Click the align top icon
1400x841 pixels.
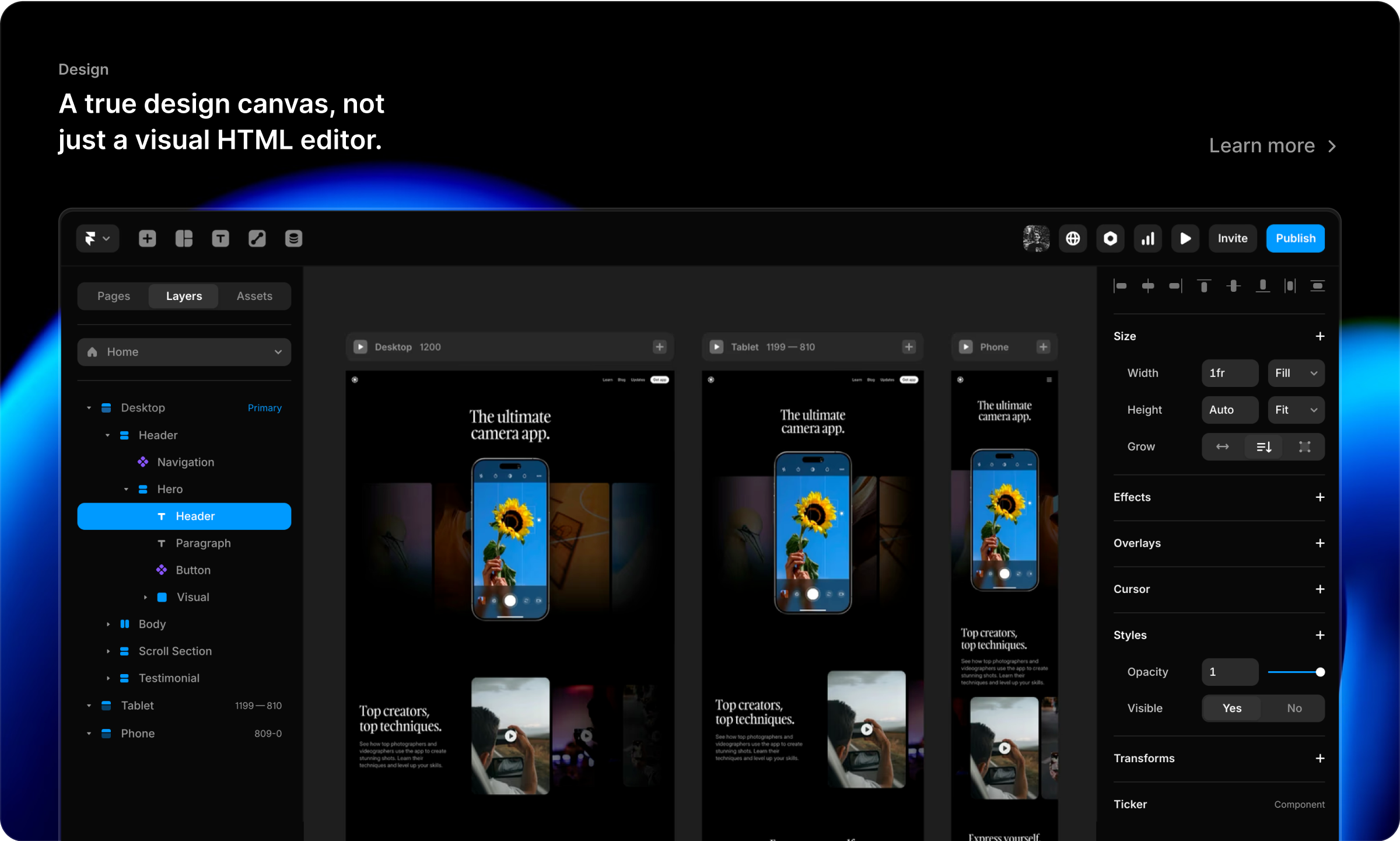[x=1203, y=286]
